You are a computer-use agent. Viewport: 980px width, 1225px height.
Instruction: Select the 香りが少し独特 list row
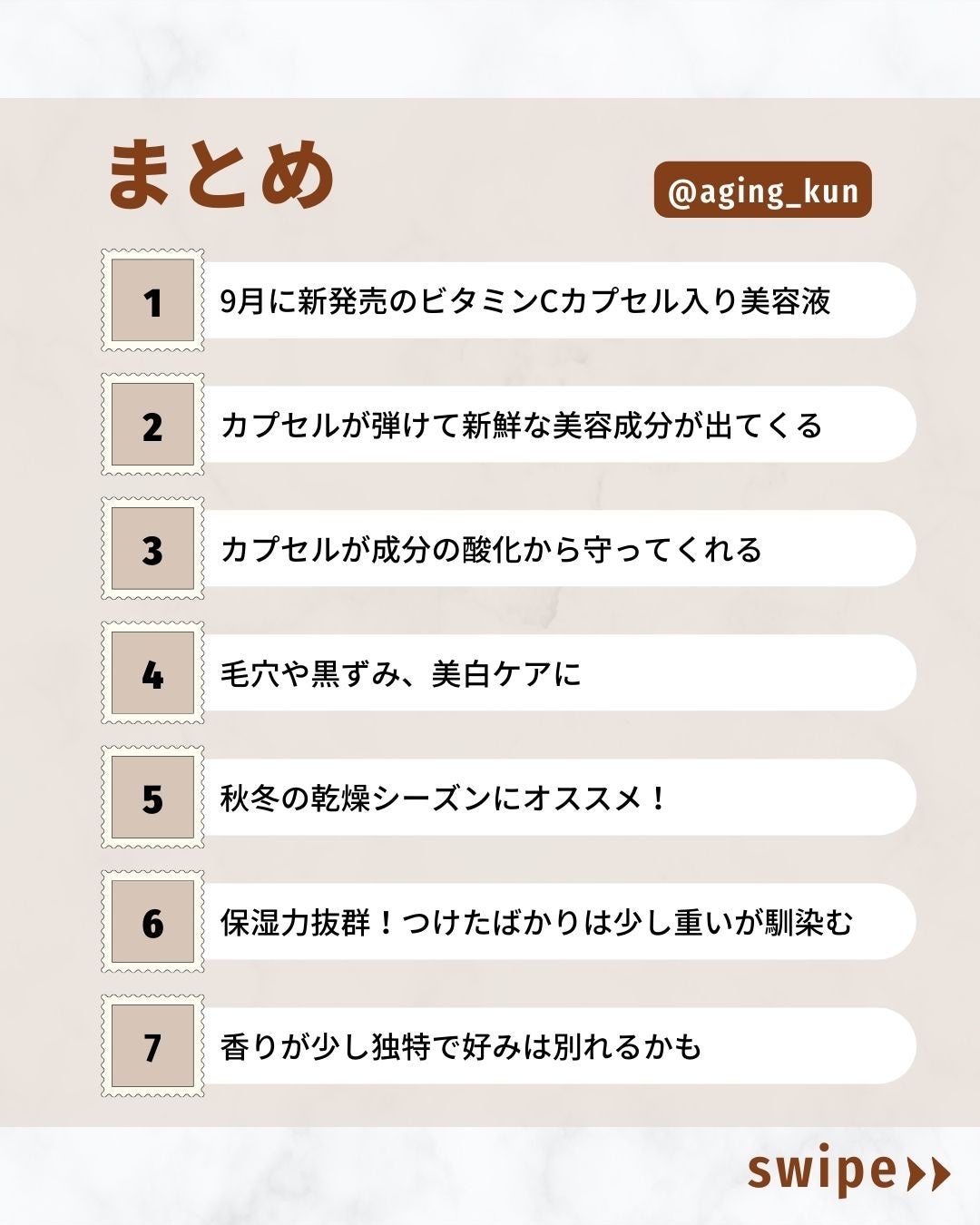click(x=461, y=1047)
